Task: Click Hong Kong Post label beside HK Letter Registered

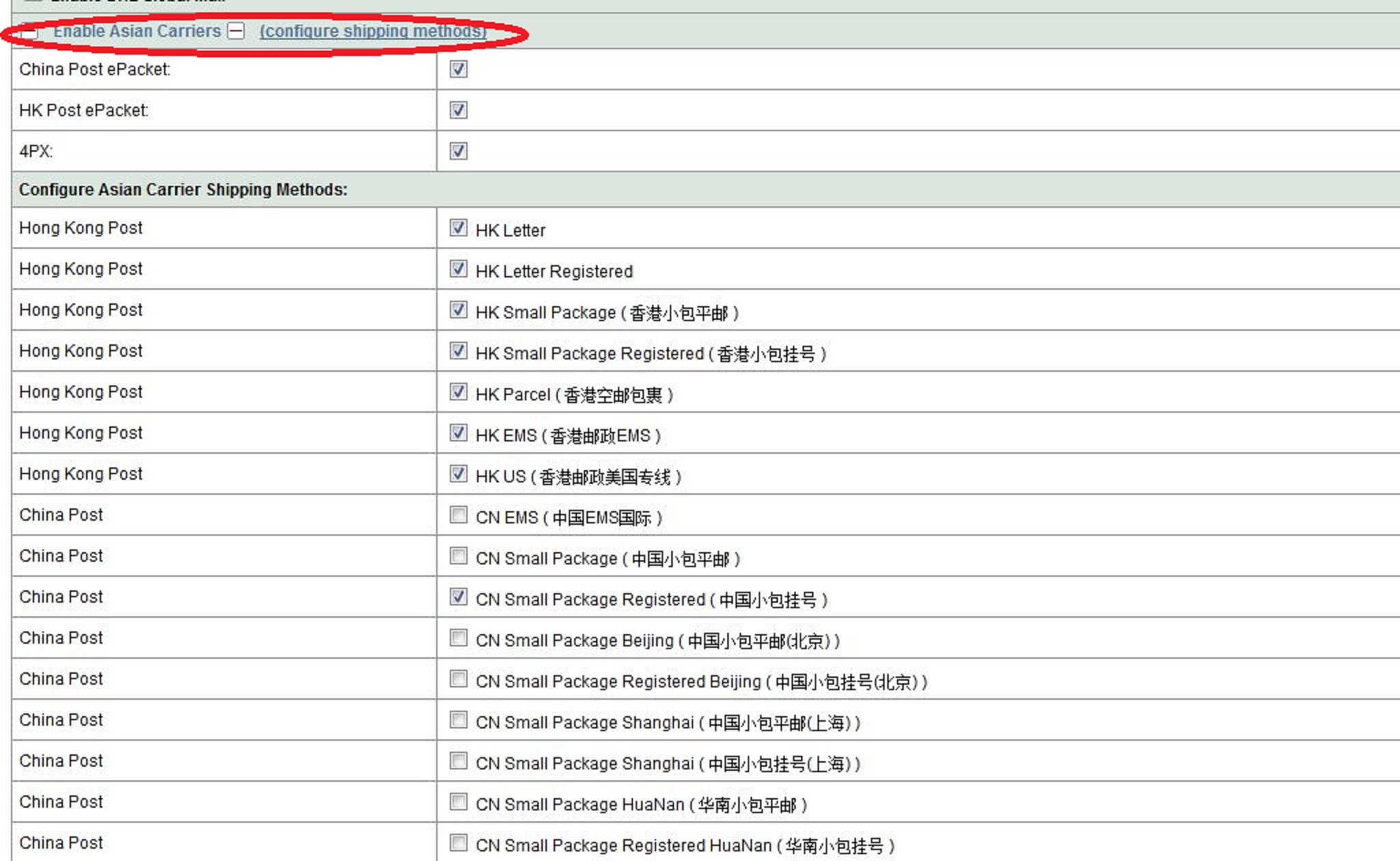Action: tap(81, 269)
